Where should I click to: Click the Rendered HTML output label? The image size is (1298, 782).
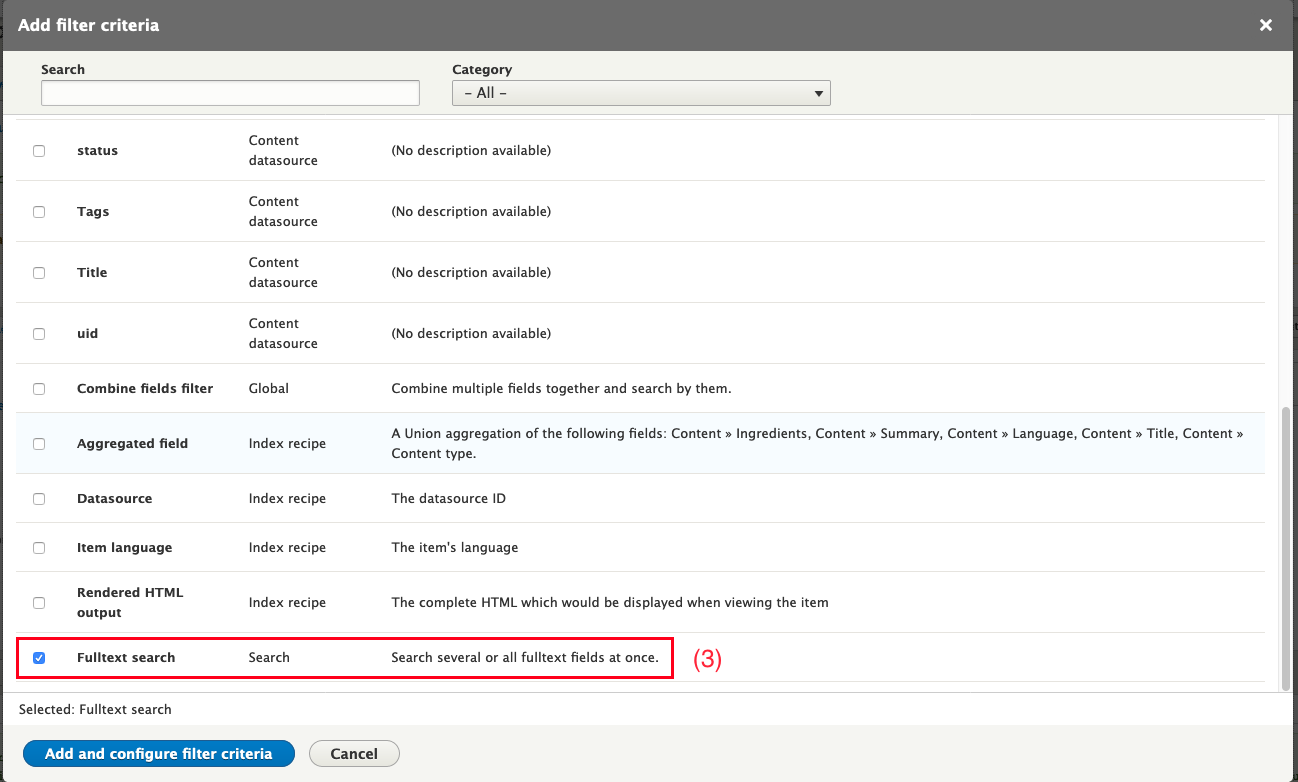click(130, 603)
